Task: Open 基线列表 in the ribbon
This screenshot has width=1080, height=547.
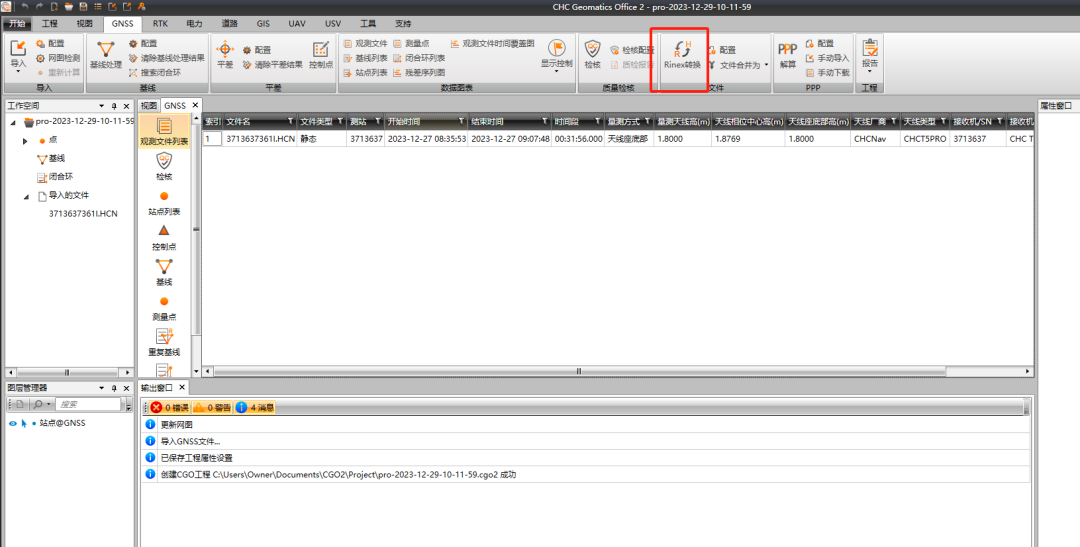Action: tap(366, 58)
